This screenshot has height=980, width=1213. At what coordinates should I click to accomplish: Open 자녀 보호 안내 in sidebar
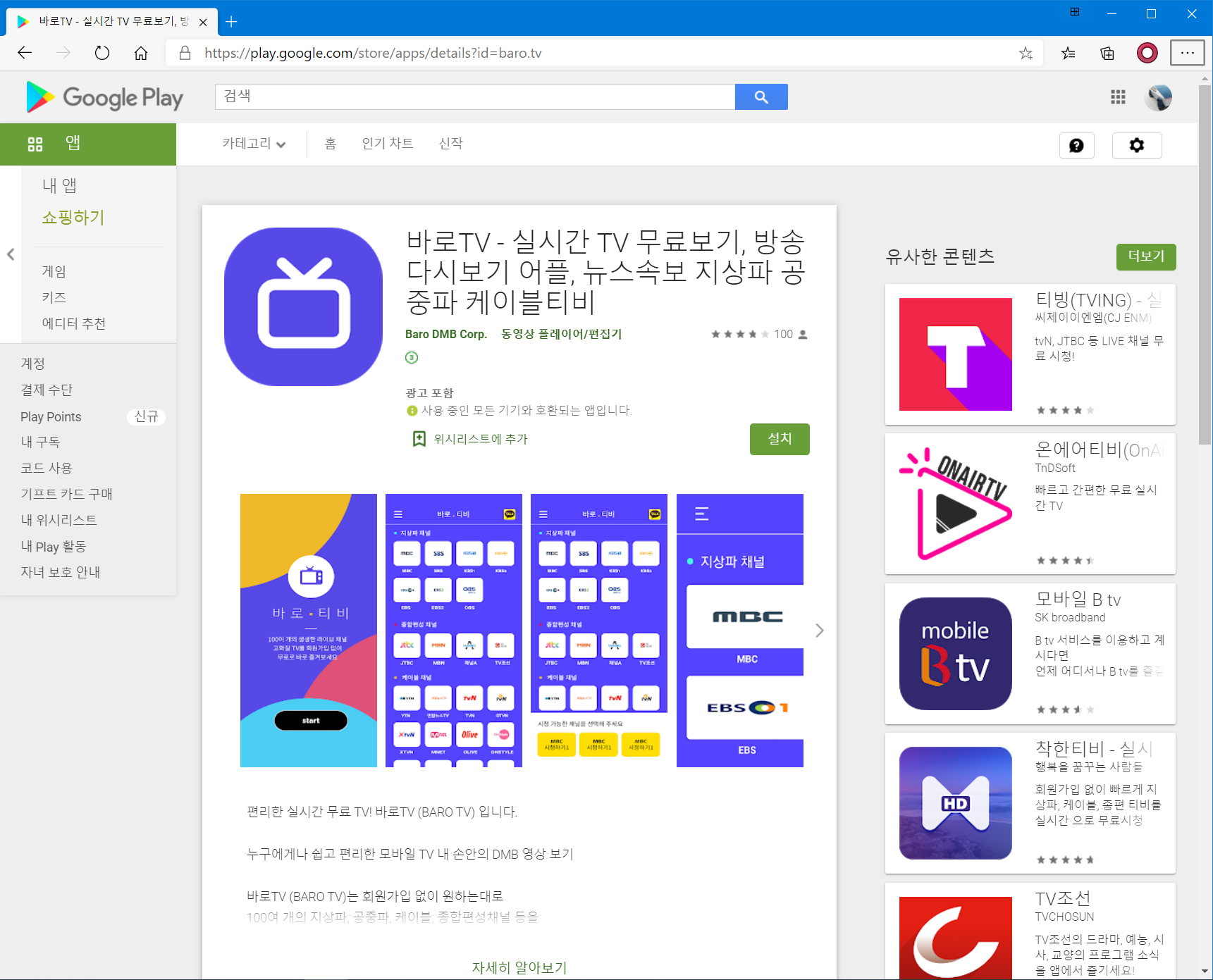[61, 572]
